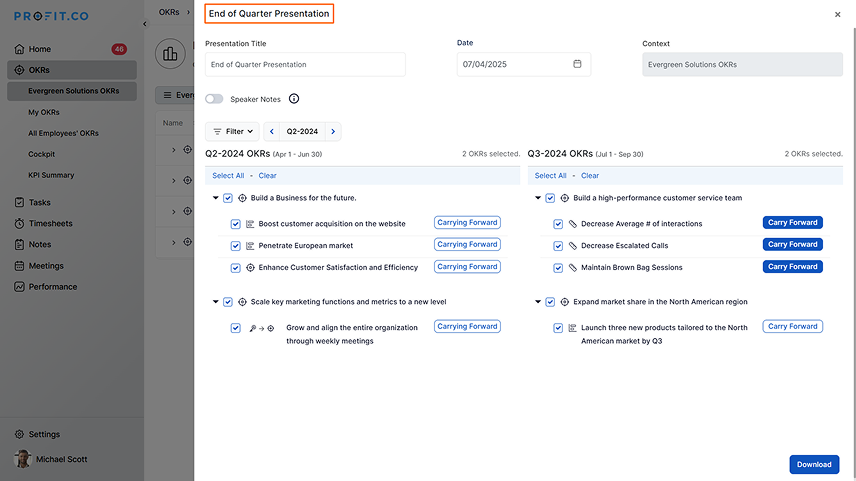
Task: Open All Employees' OKRs
Action: tap(63, 133)
